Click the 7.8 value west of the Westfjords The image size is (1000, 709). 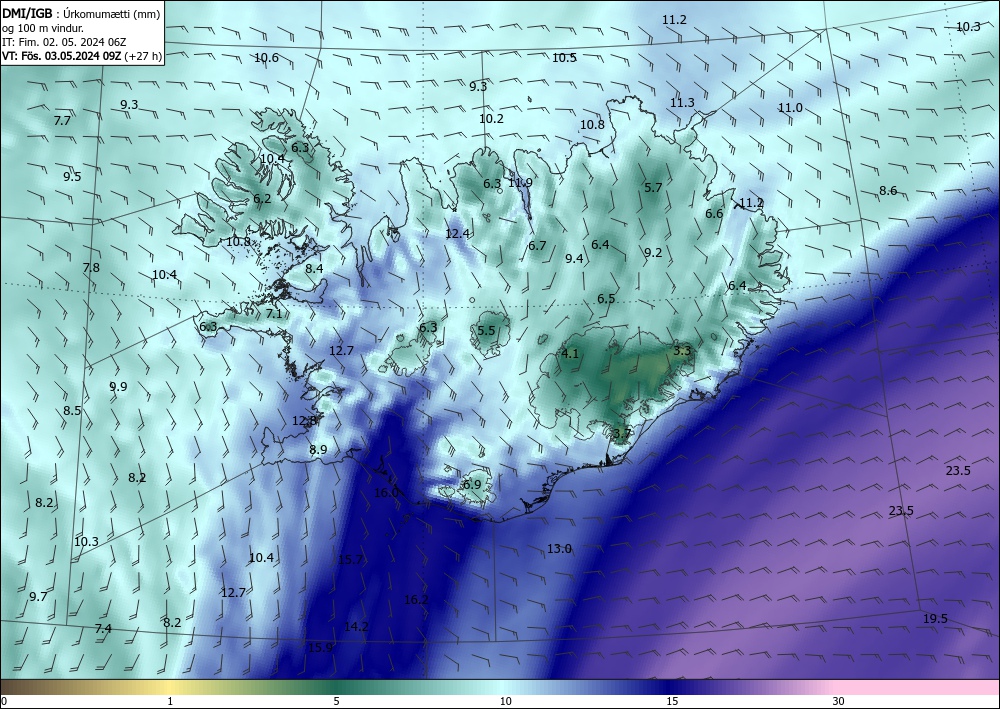pos(91,268)
